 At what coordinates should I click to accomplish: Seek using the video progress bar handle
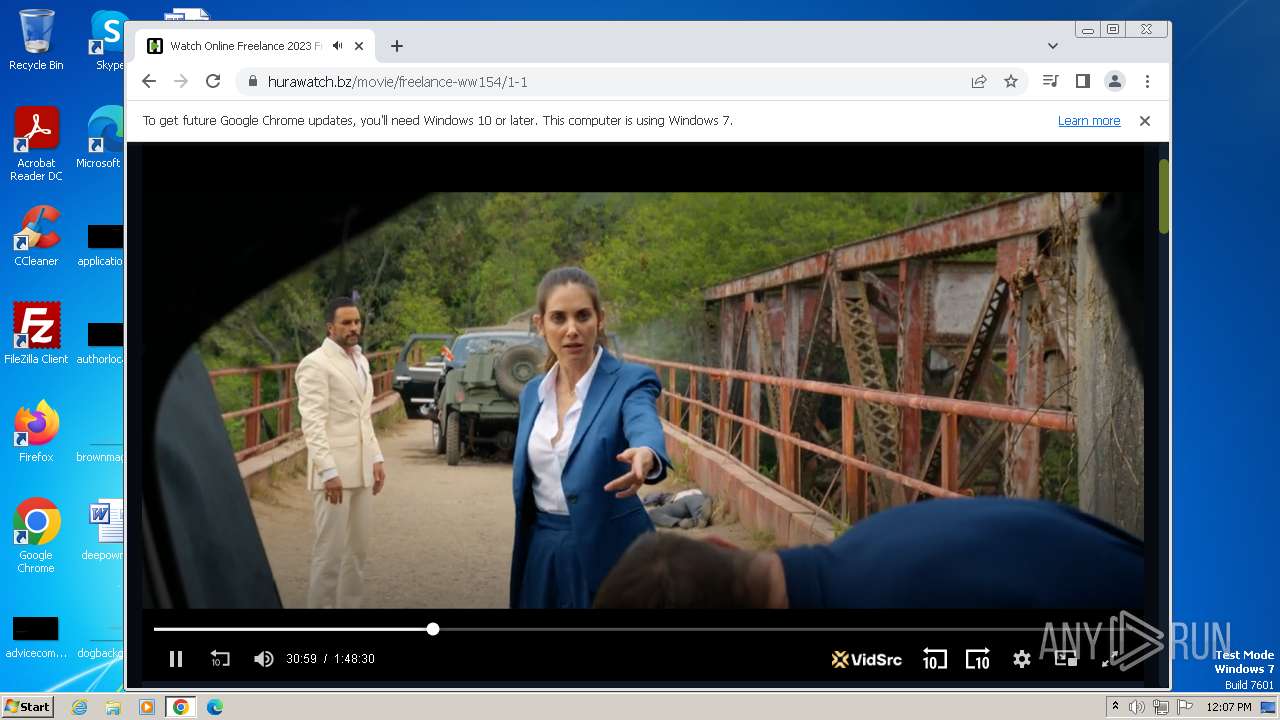[433, 629]
